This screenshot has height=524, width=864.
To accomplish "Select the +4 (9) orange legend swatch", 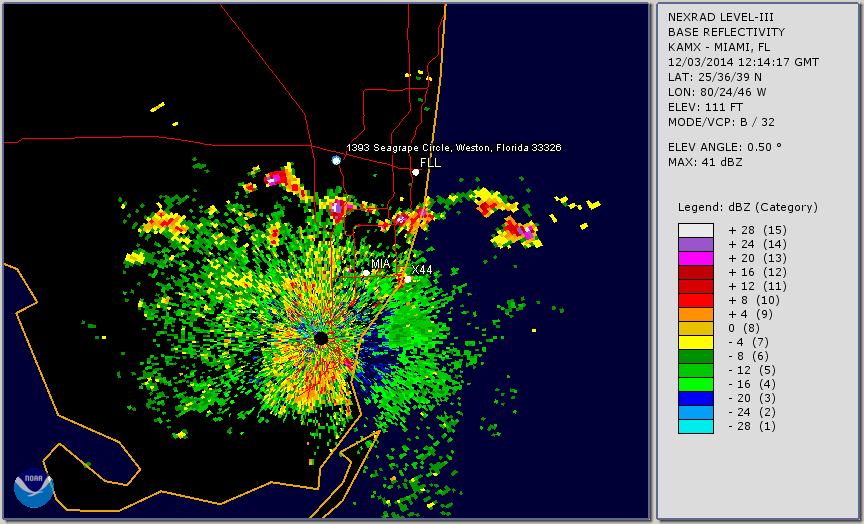I will click(696, 315).
